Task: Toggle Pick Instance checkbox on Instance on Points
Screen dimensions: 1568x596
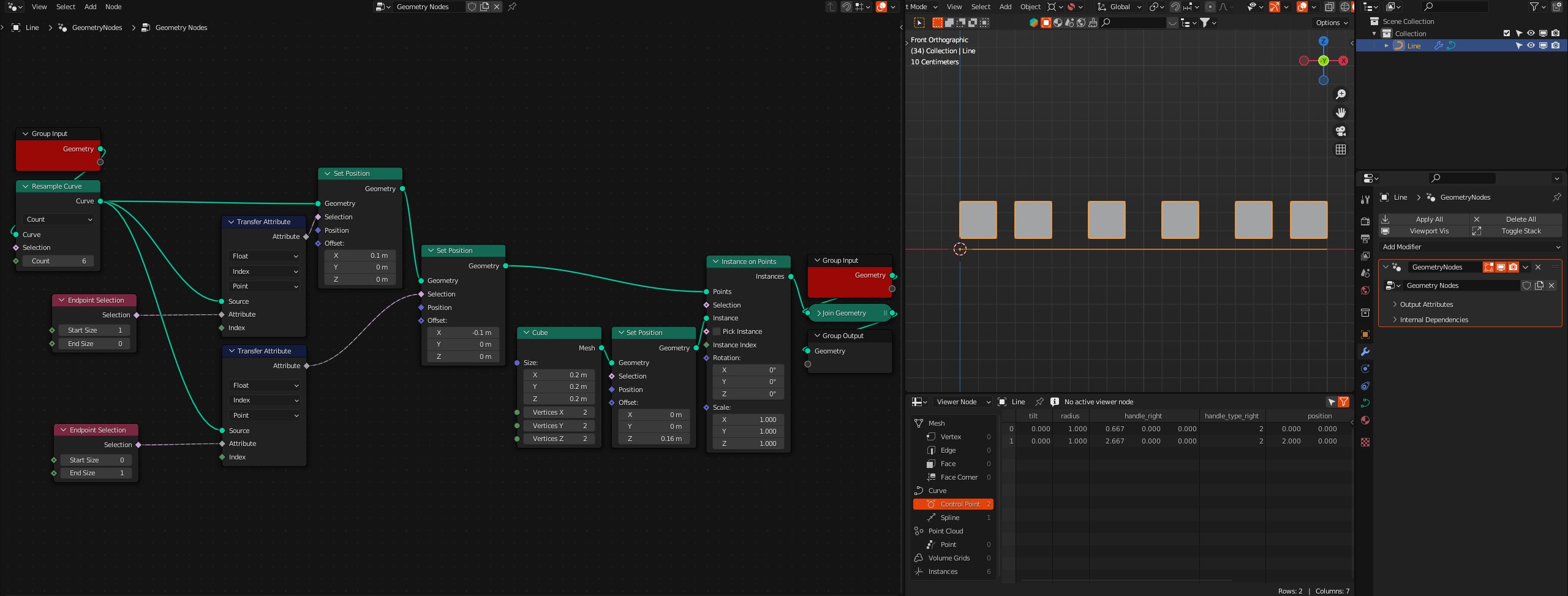Action: [x=717, y=331]
